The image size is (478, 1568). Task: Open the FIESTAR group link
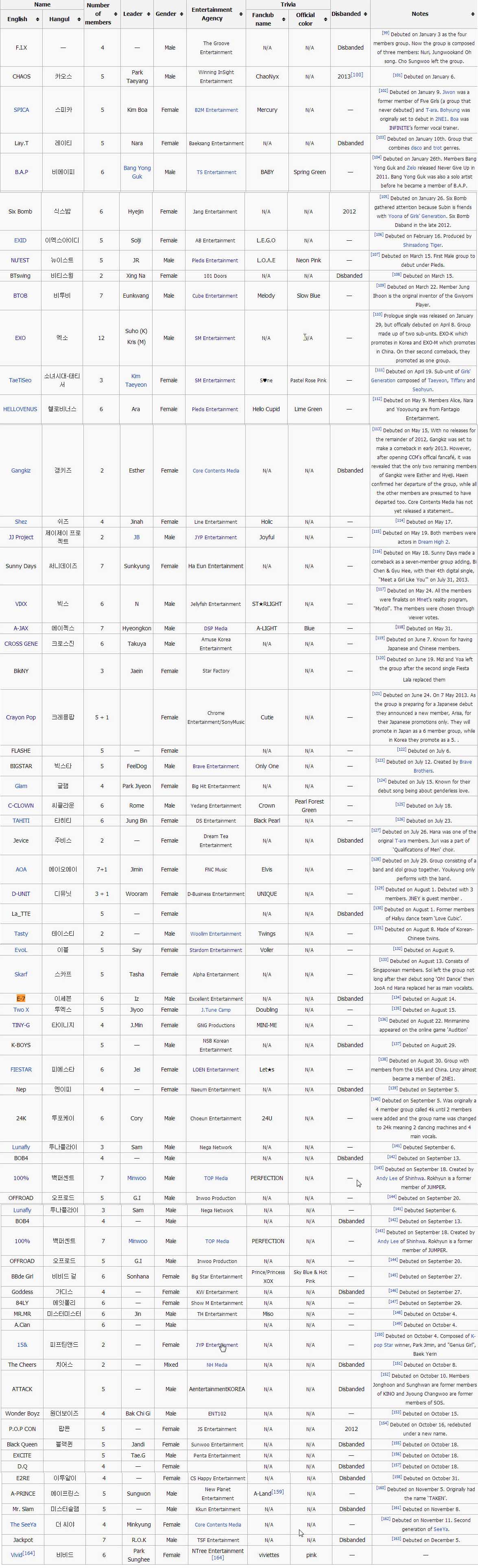pyautogui.click(x=21, y=1069)
